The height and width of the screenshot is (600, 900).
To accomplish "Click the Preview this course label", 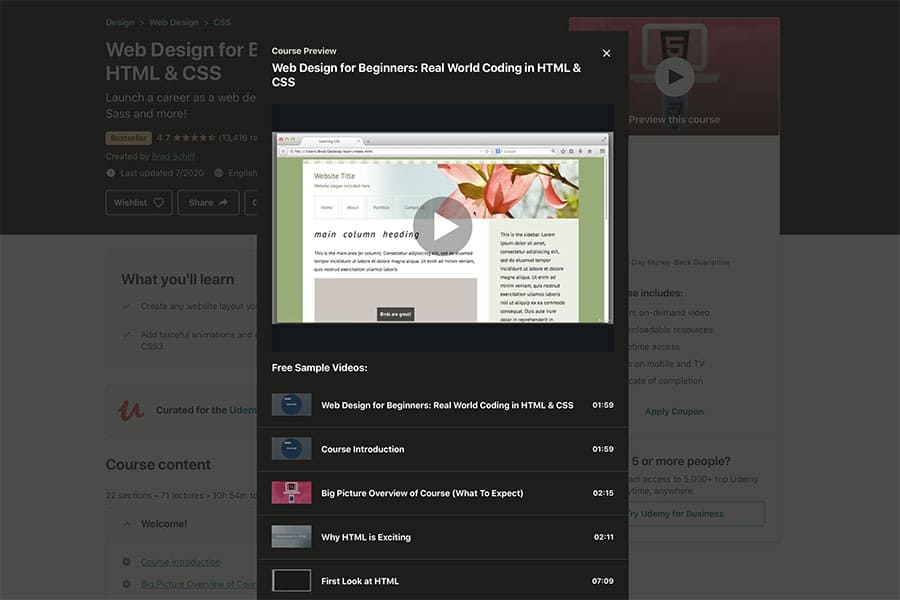I will (674, 119).
